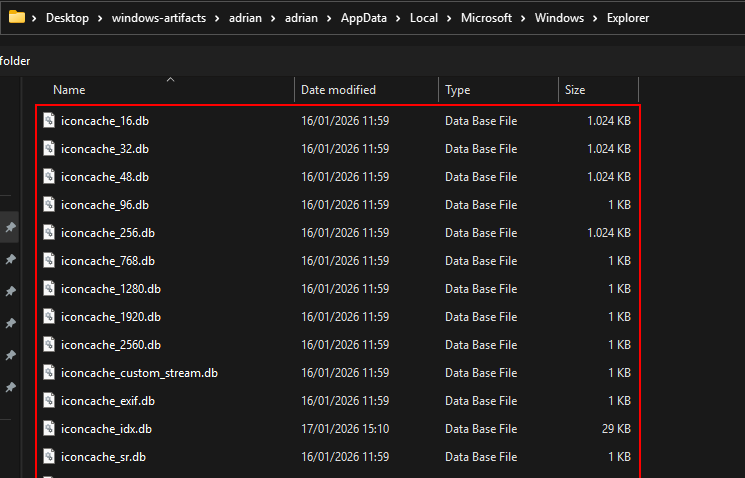Click the iconcache_1920.db file icon
The image size is (745, 478).
point(48,317)
